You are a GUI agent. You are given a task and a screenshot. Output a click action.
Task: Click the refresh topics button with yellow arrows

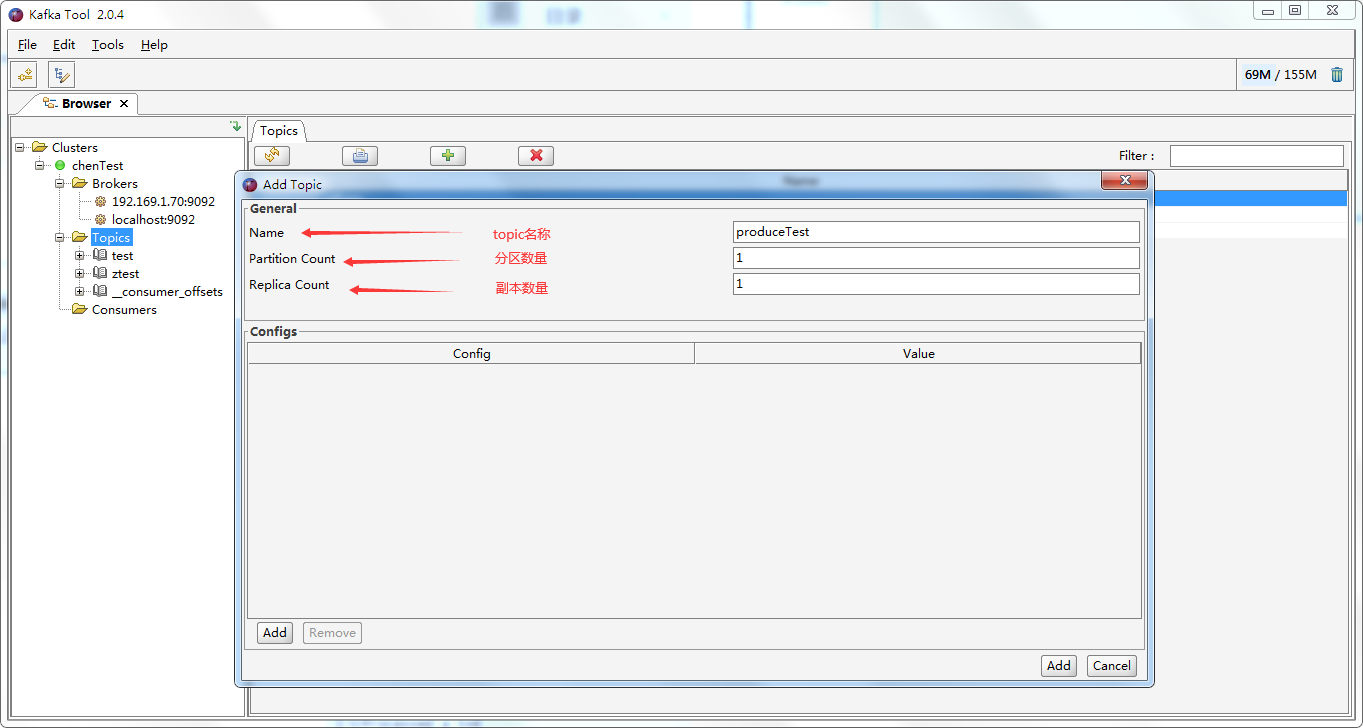(x=272, y=156)
